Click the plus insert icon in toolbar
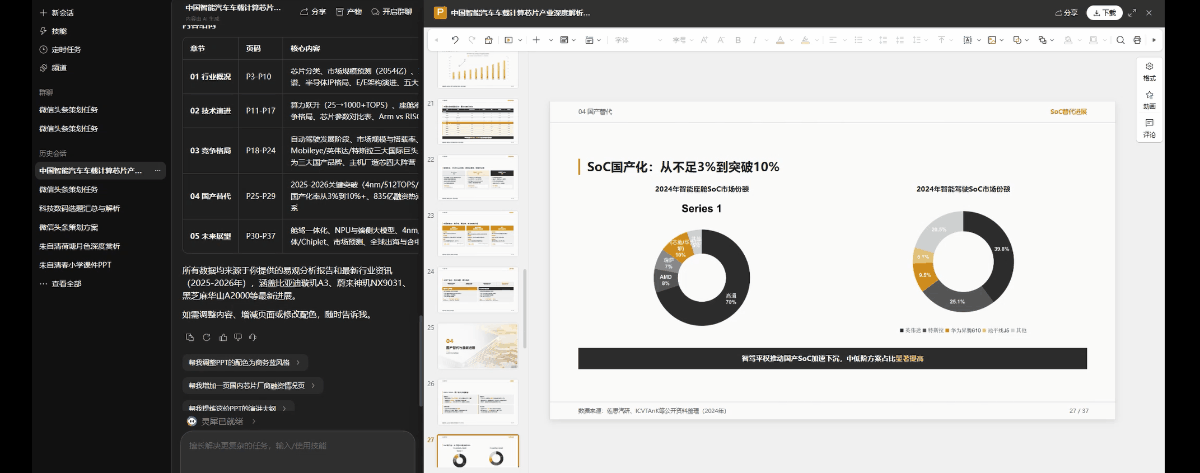The image size is (1200, 473). [x=536, y=40]
